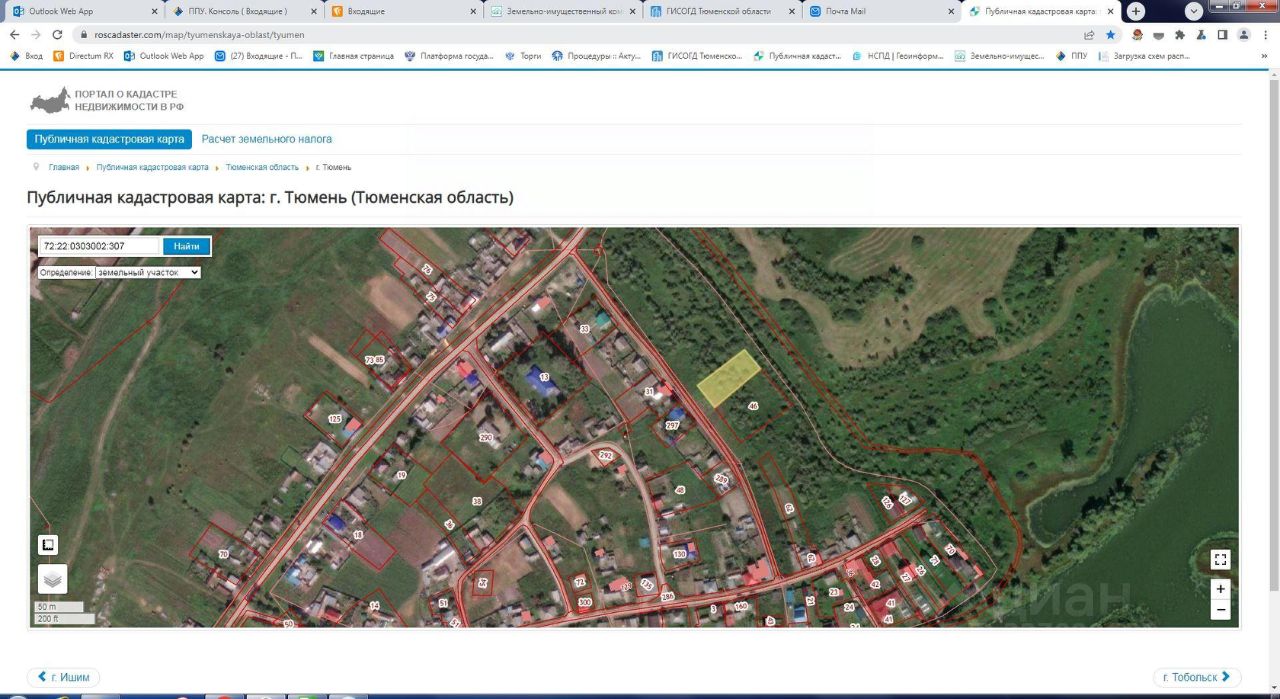
Task: Open the Процедуры :: Акту... bookmark
Action: tap(597, 56)
